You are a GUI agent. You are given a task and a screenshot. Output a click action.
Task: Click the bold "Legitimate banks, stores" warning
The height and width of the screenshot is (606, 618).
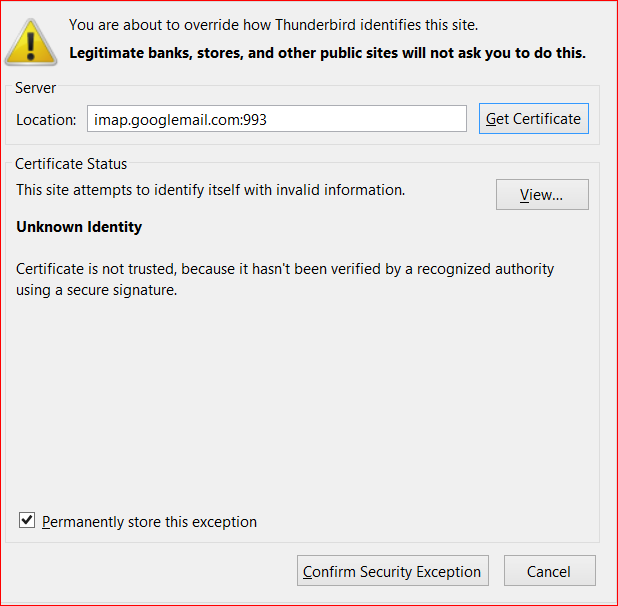[327, 52]
